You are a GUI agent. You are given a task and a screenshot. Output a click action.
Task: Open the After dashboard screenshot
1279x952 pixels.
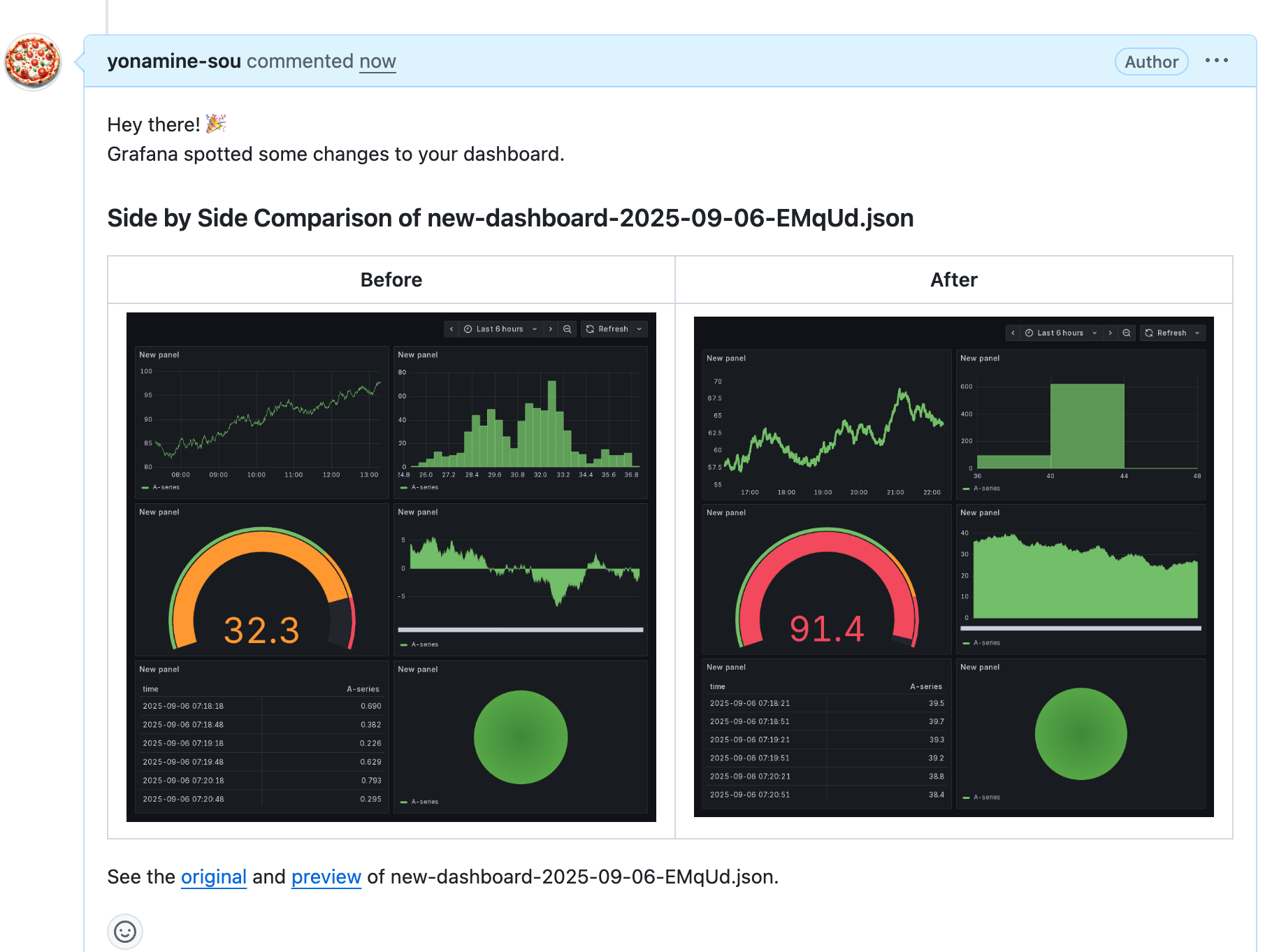pos(954,567)
